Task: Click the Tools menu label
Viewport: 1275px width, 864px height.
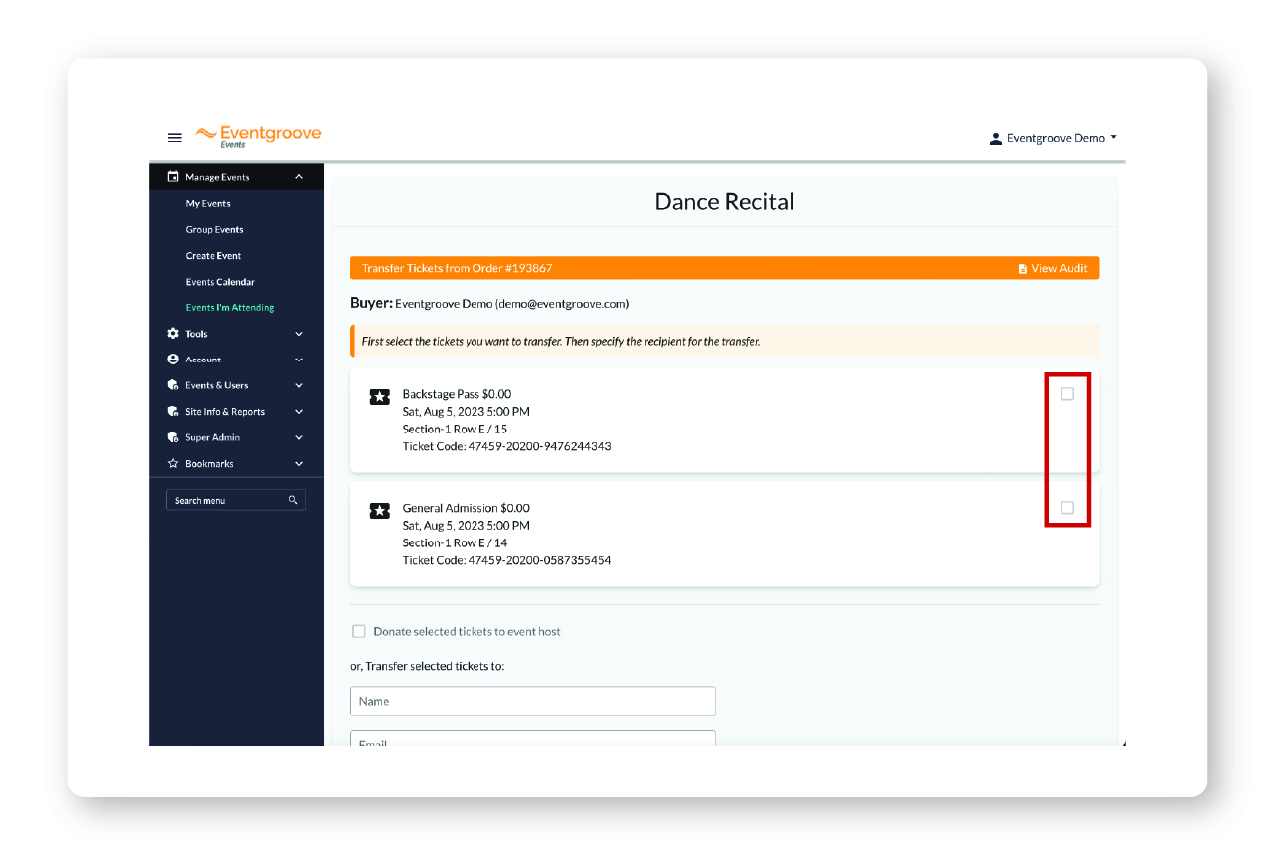Action: [x=196, y=334]
